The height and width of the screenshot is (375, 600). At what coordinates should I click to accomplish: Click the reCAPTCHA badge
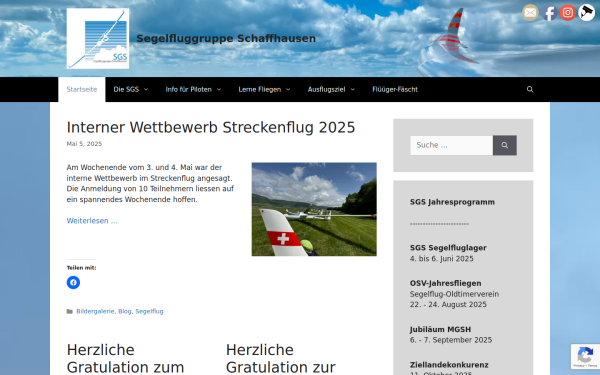coord(585,357)
